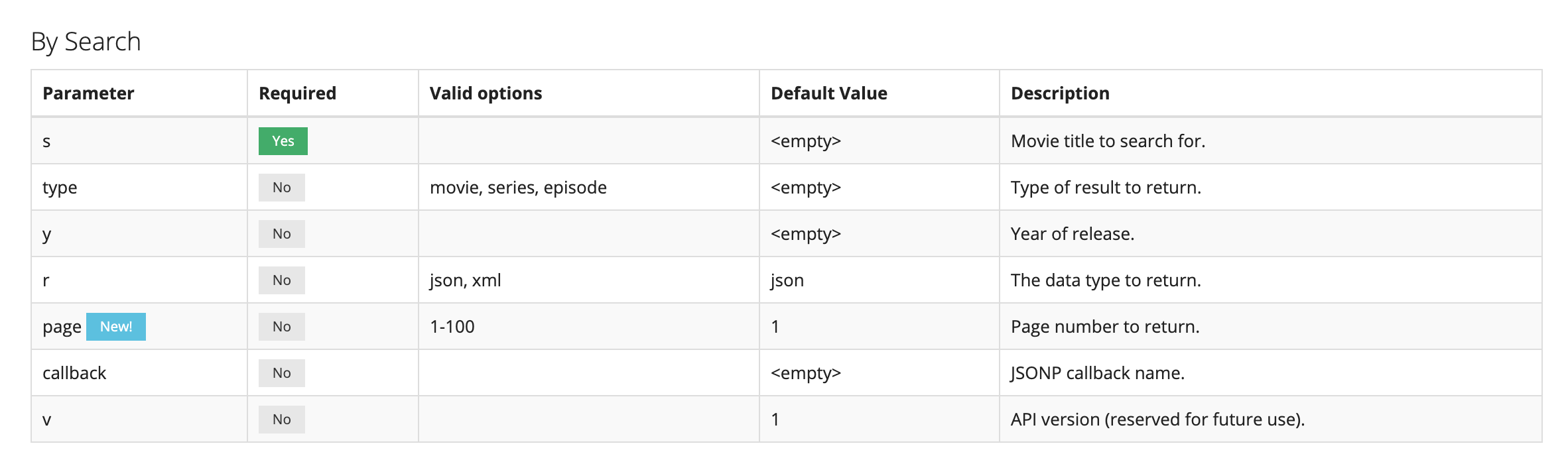The image size is (1568, 460).
Task: Click the By Search heading
Action: click(86, 42)
